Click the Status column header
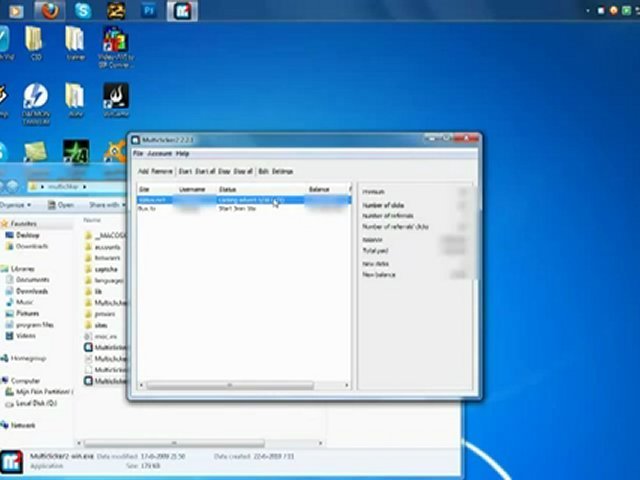640x480 pixels. [x=227, y=189]
